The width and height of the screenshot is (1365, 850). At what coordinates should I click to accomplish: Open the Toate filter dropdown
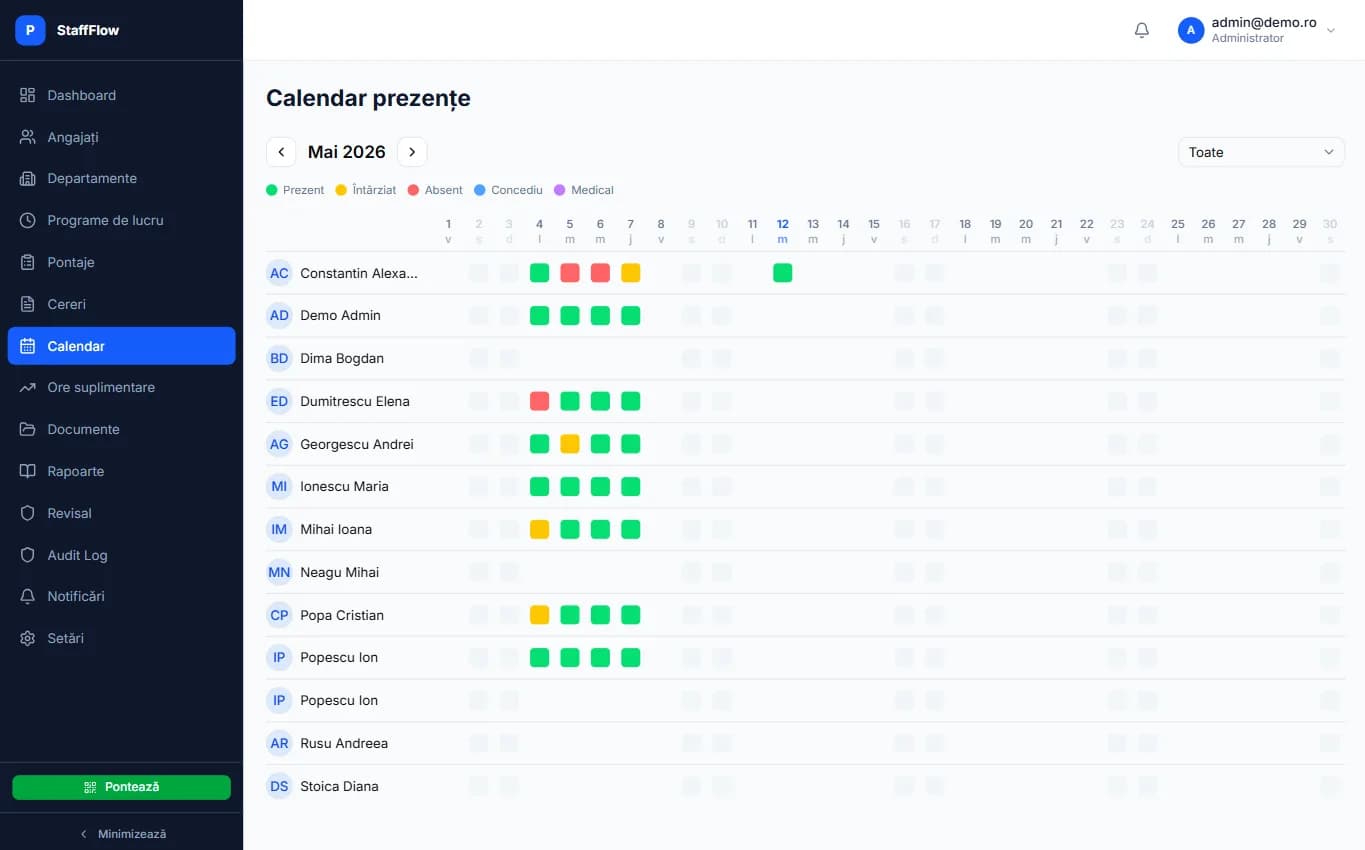1261,152
